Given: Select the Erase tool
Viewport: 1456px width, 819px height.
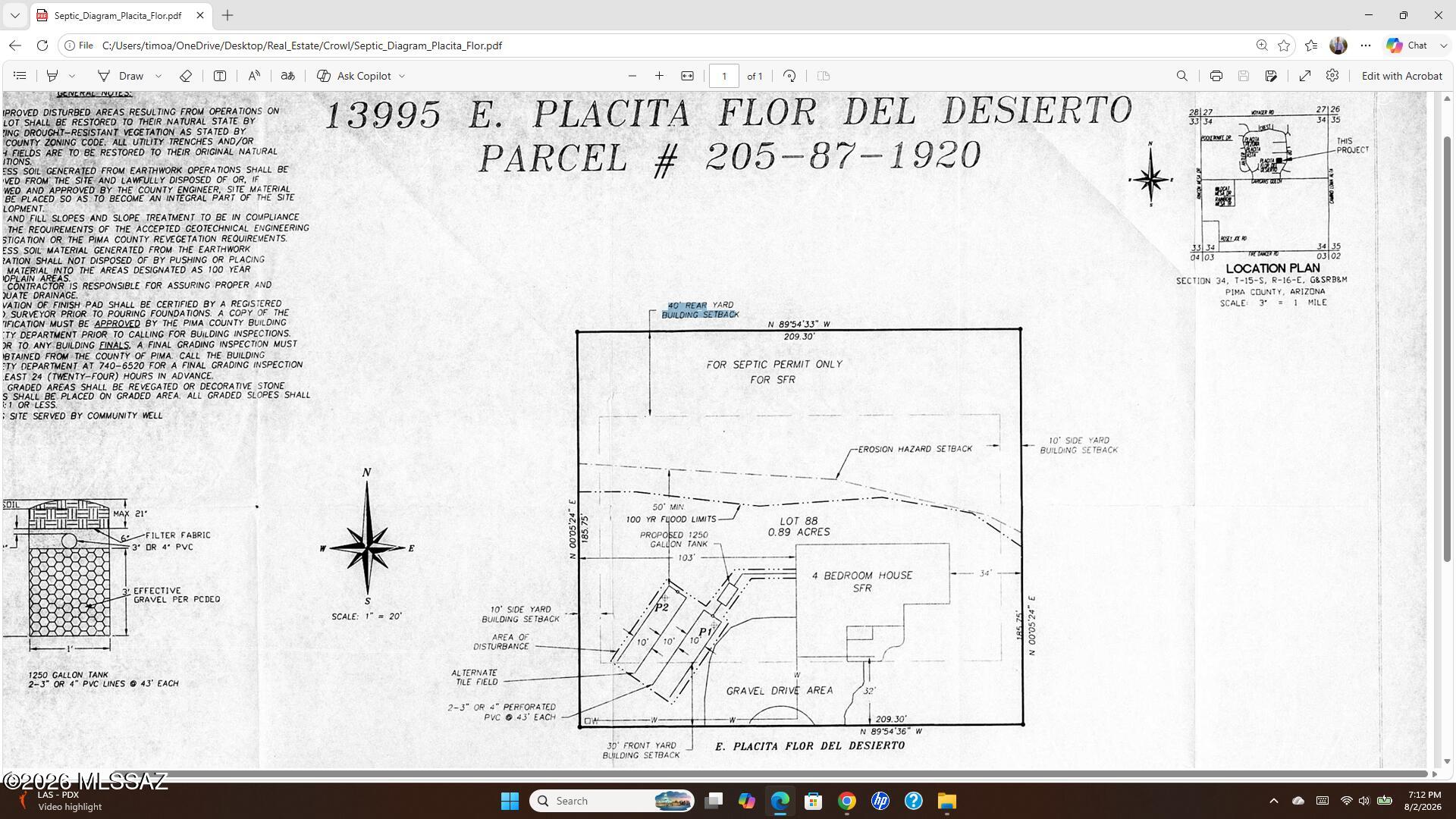Looking at the screenshot, I should click(186, 76).
